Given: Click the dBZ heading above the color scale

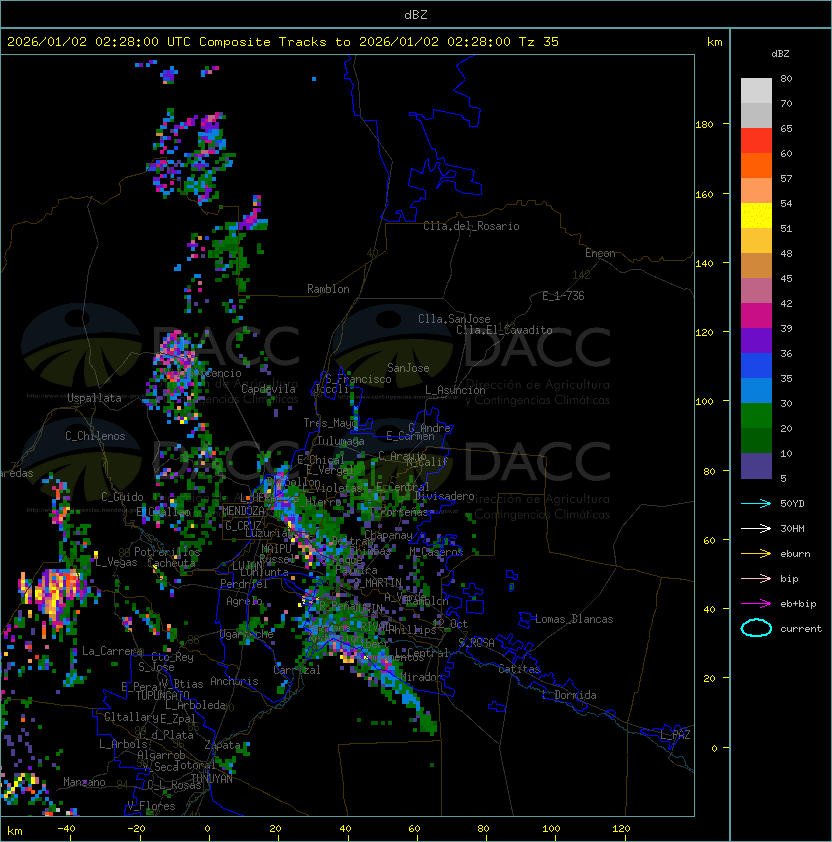Looking at the screenshot, I should 780,54.
